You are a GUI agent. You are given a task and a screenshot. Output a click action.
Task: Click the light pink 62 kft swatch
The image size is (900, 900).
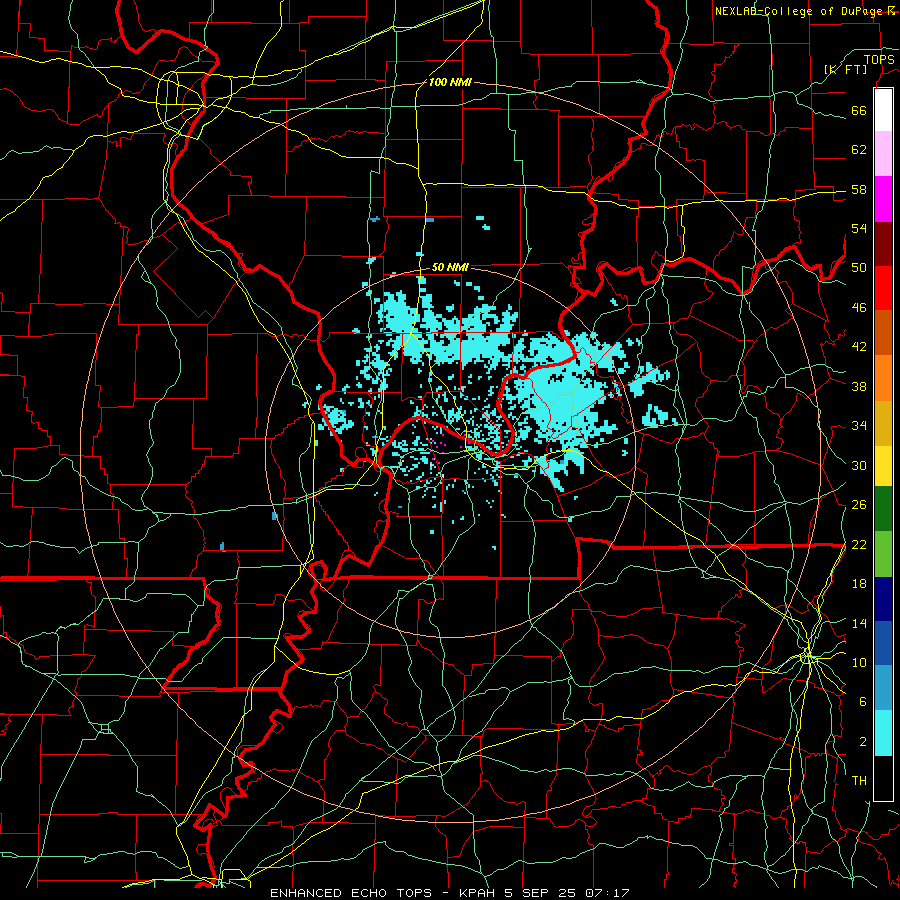point(883,153)
